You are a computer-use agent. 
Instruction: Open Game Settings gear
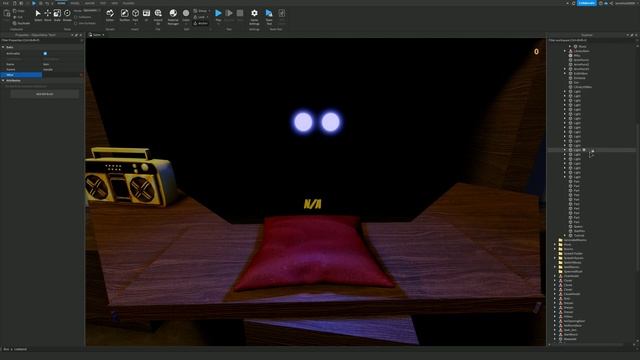pyautogui.click(x=254, y=13)
